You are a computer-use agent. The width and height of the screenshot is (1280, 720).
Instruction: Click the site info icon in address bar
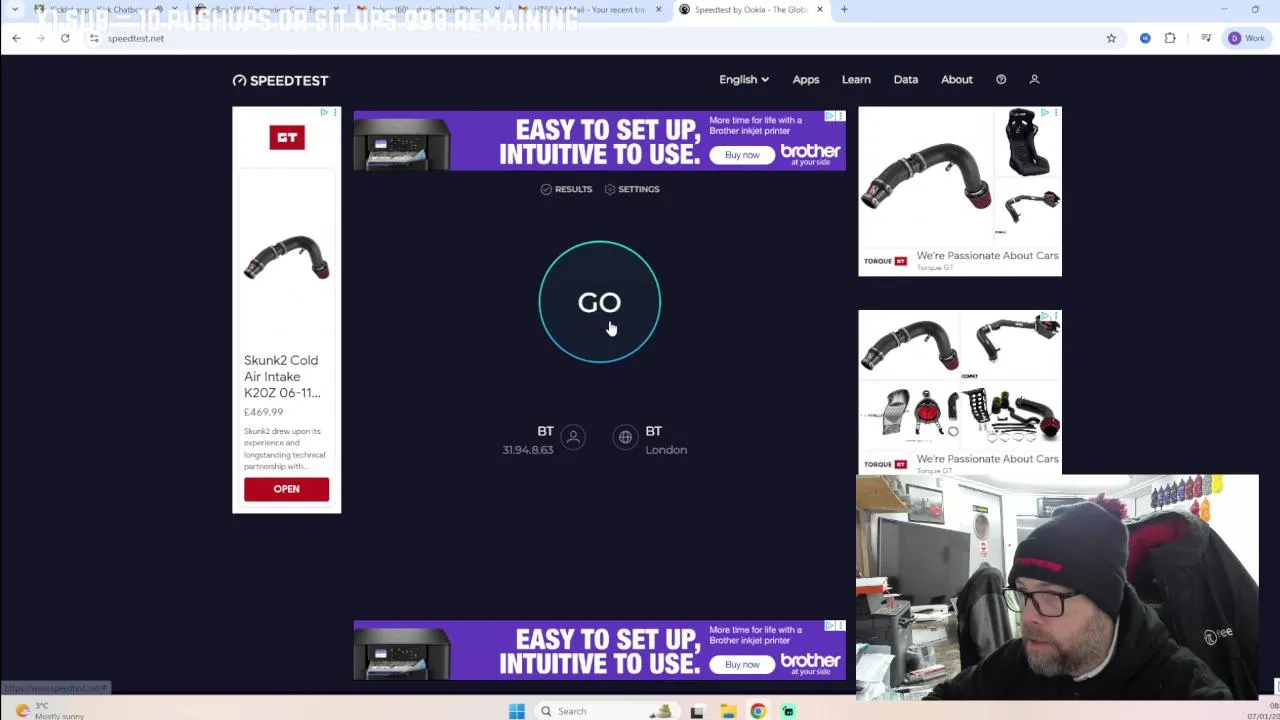[x=94, y=38]
